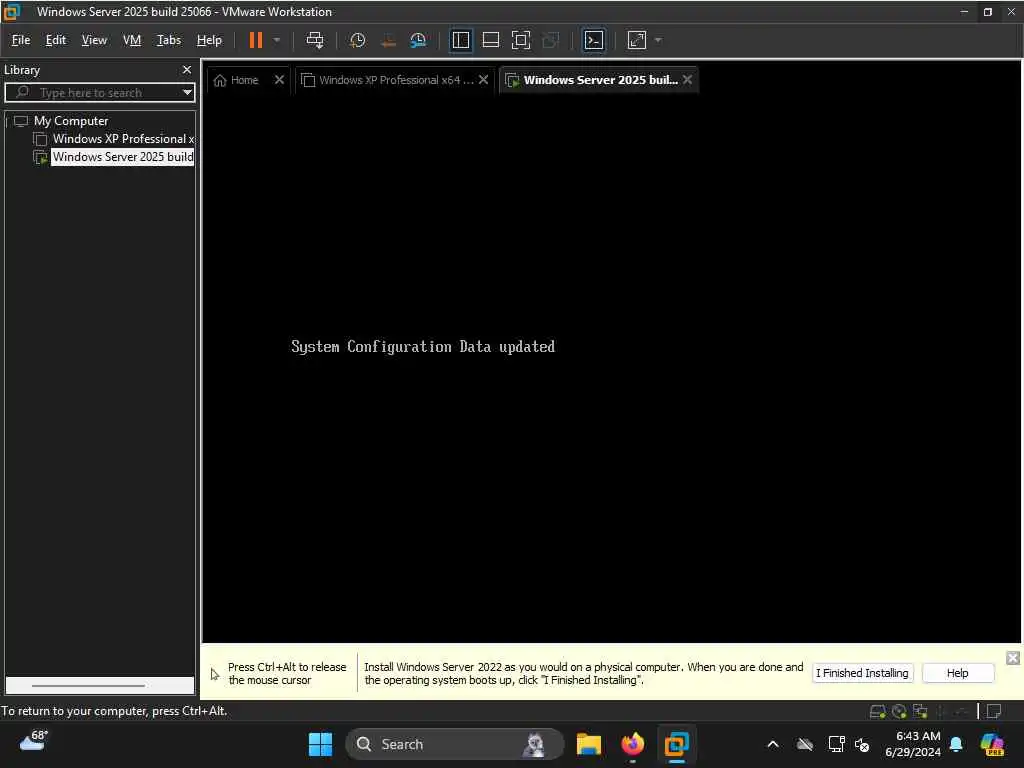
Task: Click the greyed Unity mode icon
Action: click(x=551, y=40)
